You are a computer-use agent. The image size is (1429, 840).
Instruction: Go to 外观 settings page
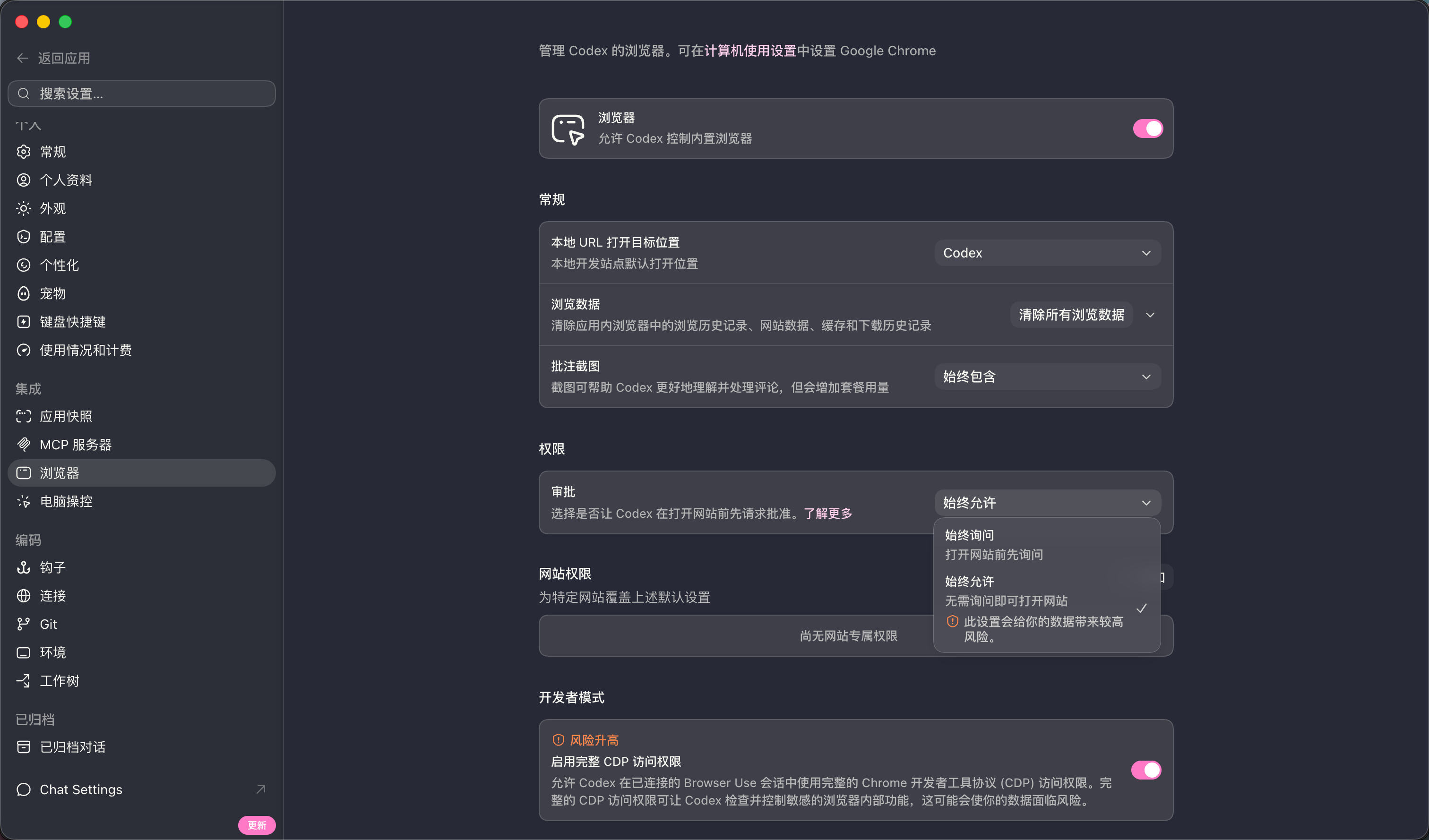pos(142,208)
